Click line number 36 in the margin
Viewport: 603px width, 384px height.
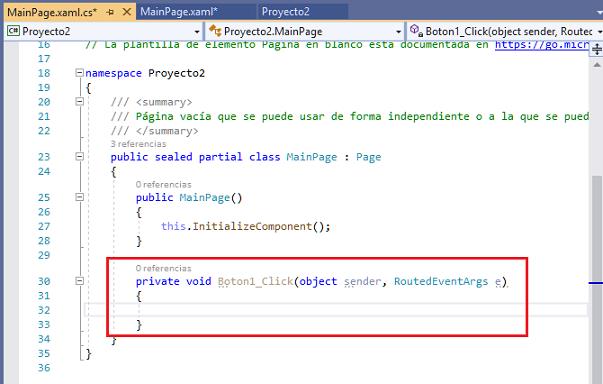point(44,368)
